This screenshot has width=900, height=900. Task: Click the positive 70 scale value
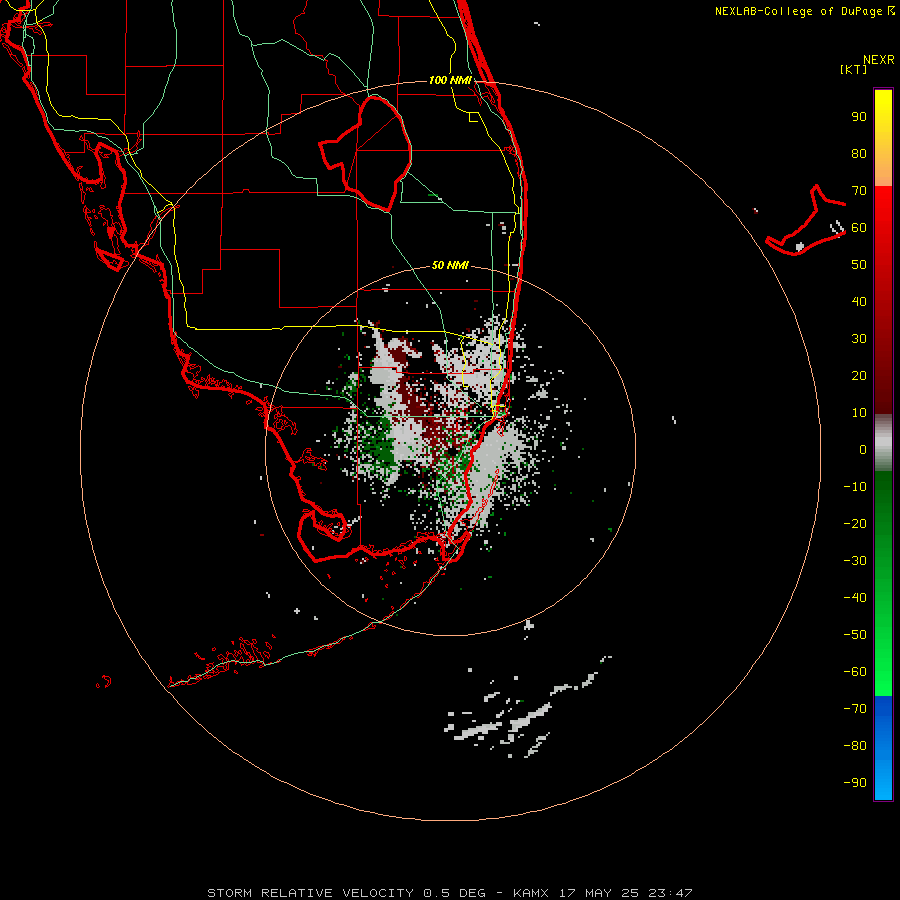tap(859, 191)
